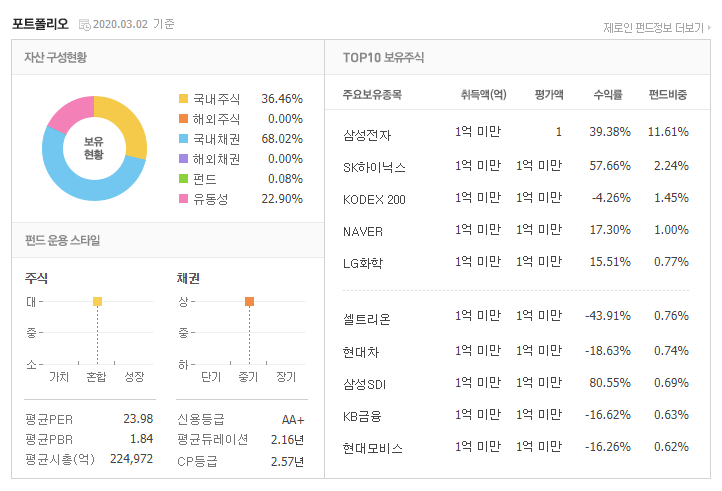This screenshot has height=491, width=722.
Task: Click the 주요보유종목 column header
Action: point(373,95)
